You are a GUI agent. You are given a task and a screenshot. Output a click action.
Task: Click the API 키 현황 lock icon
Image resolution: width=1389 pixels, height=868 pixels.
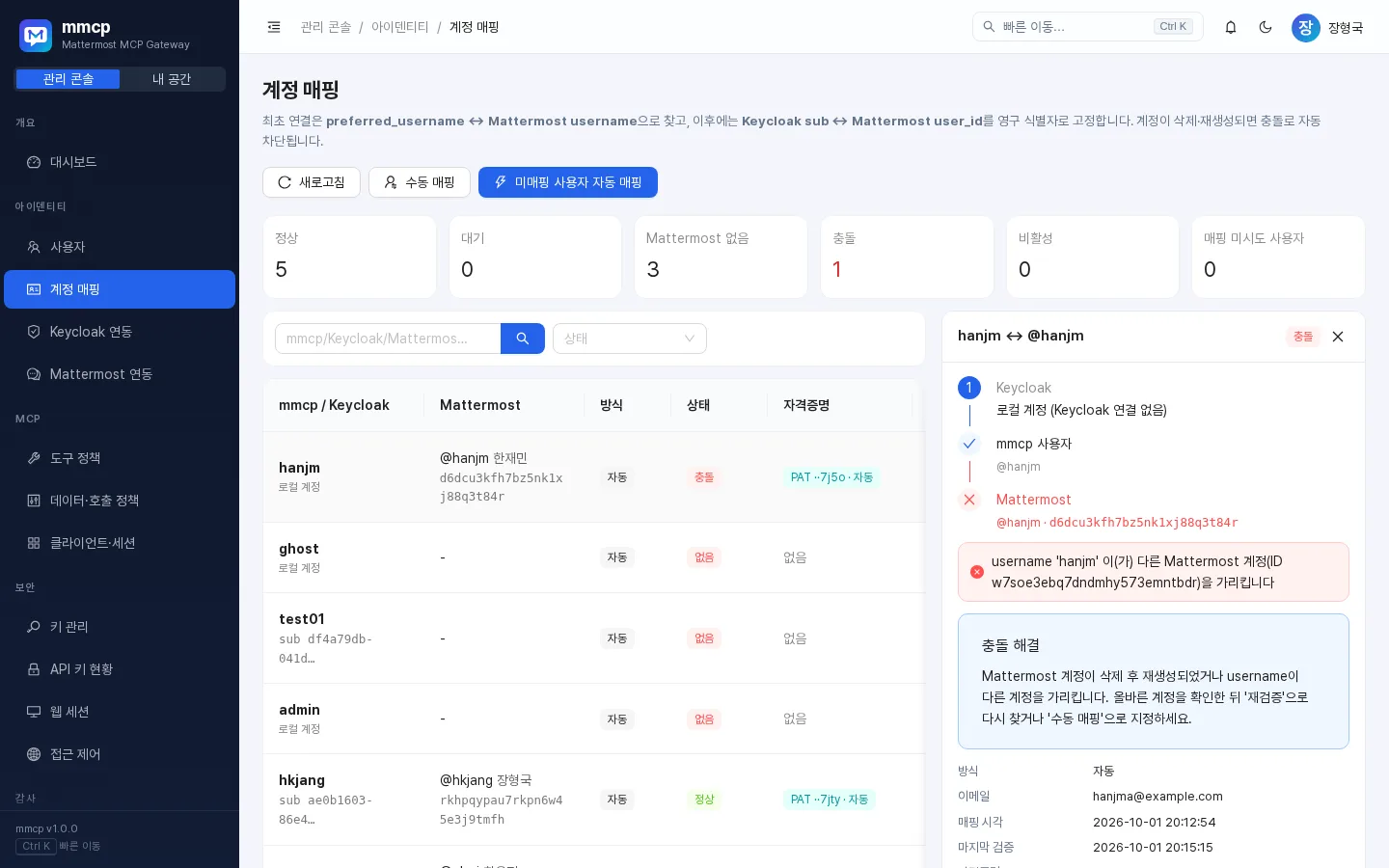pos(34,669)
